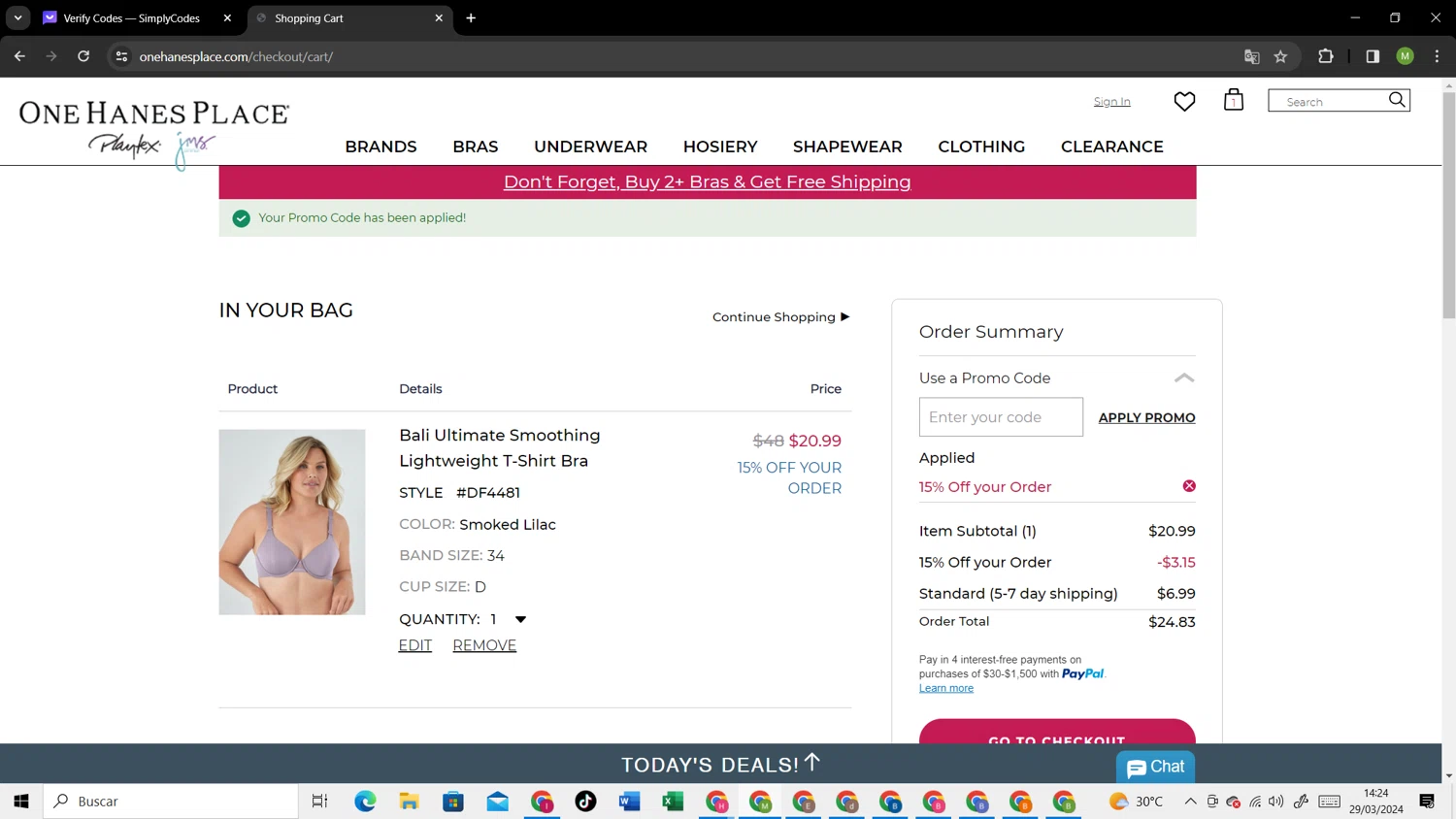
Task: View site information icon in address bar
Action: 121,56
